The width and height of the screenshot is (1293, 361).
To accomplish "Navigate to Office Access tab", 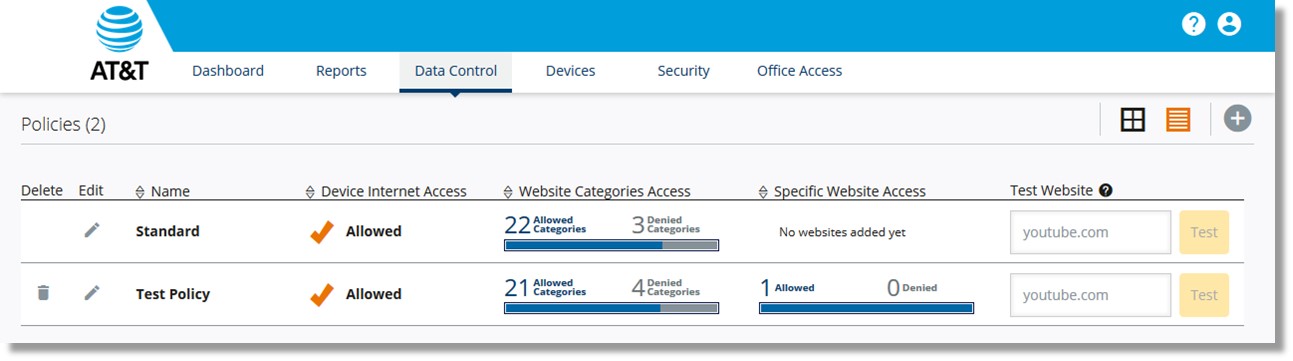I will click(799, 71).
